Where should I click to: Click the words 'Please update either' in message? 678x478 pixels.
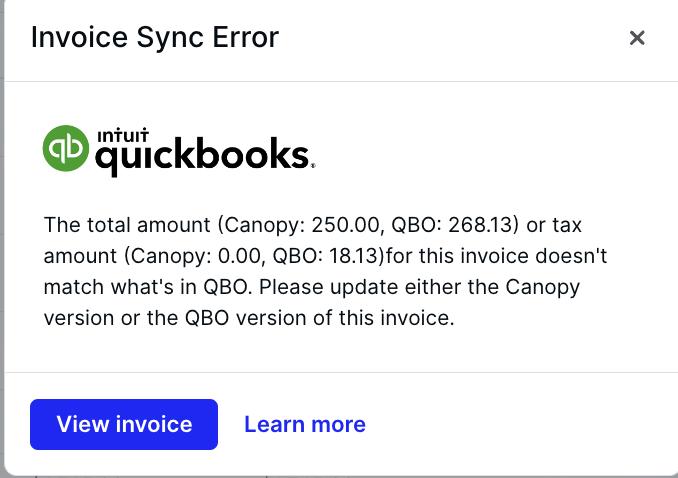[x=357, y=287]
